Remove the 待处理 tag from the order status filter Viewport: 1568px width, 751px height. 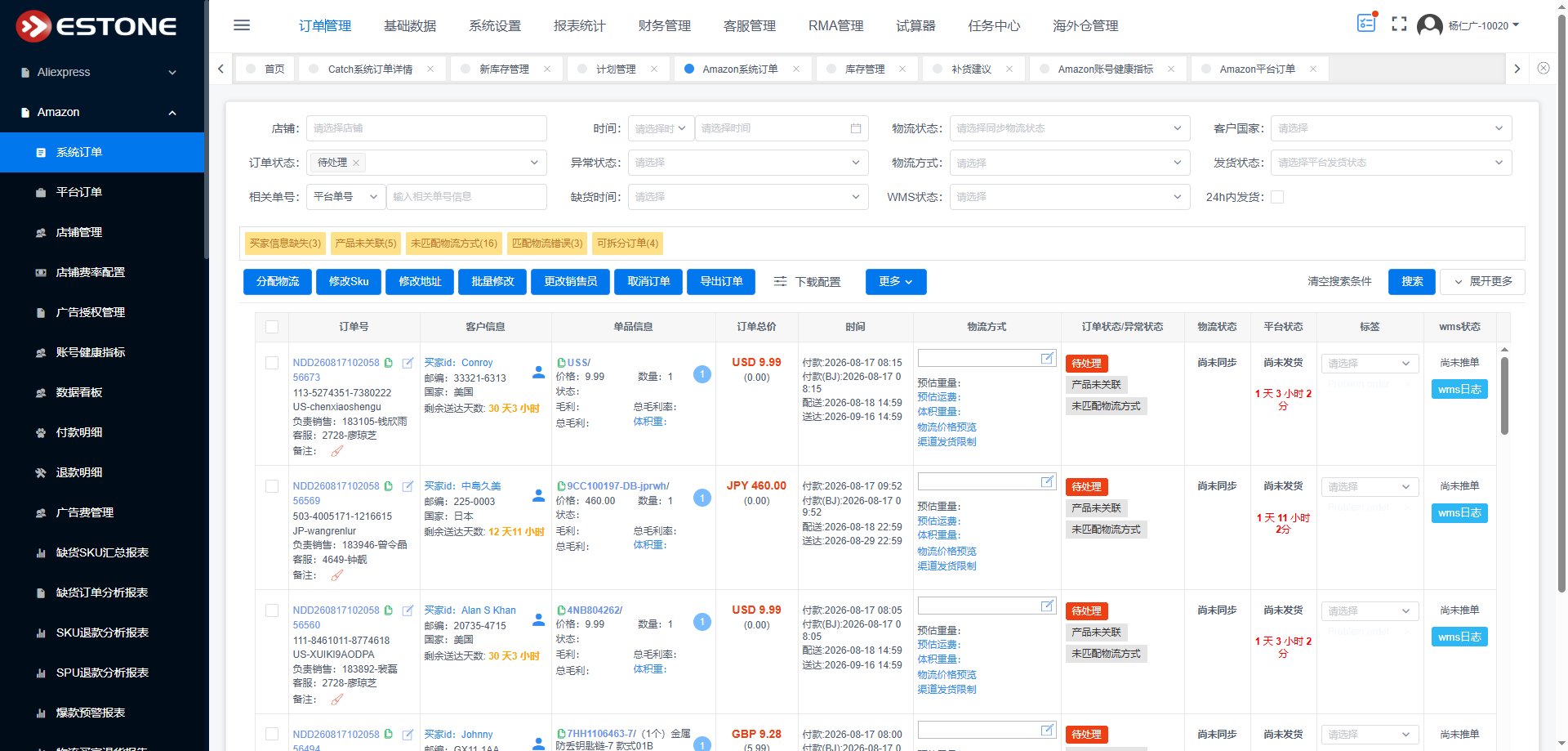(356, 163)
